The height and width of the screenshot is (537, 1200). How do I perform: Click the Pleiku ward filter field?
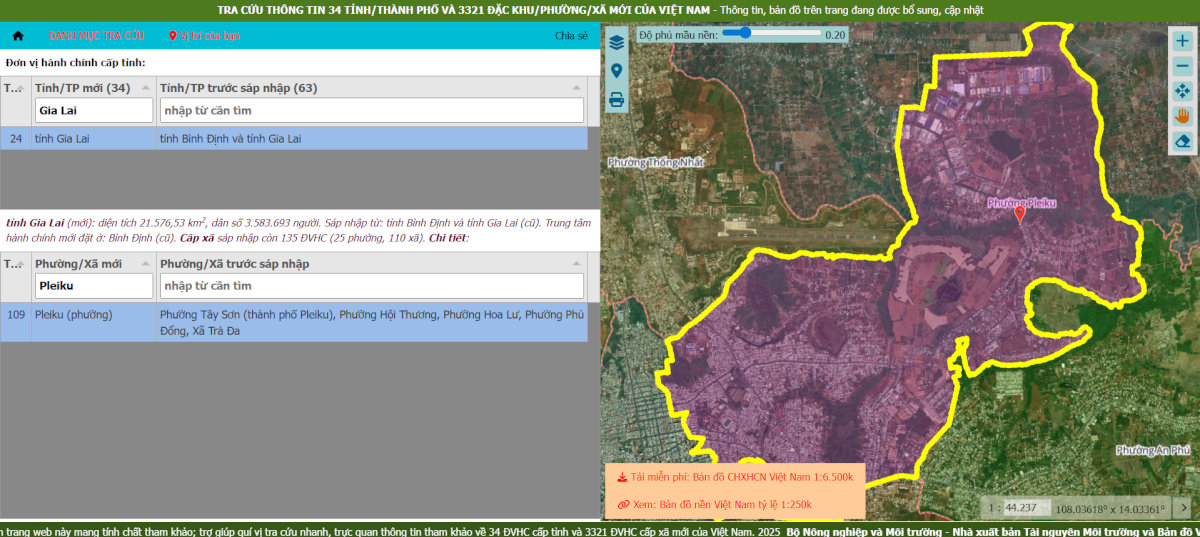tap(94, 286)
